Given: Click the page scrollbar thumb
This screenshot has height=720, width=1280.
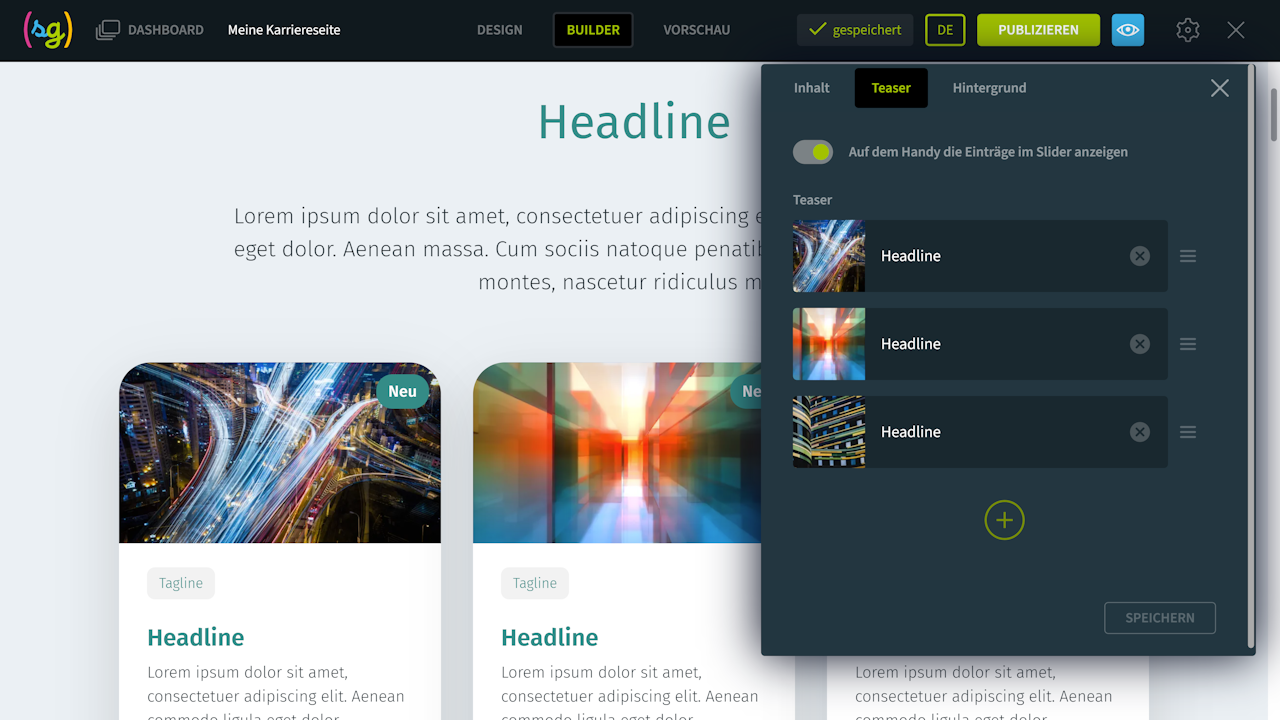Looking at the screenshot, I should click(1273, 113).
